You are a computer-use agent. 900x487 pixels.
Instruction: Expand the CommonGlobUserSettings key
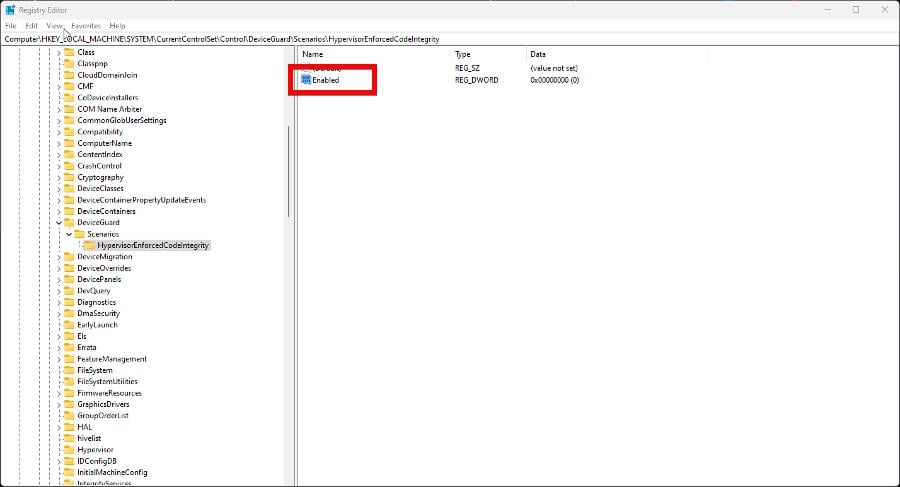(59, 121)
